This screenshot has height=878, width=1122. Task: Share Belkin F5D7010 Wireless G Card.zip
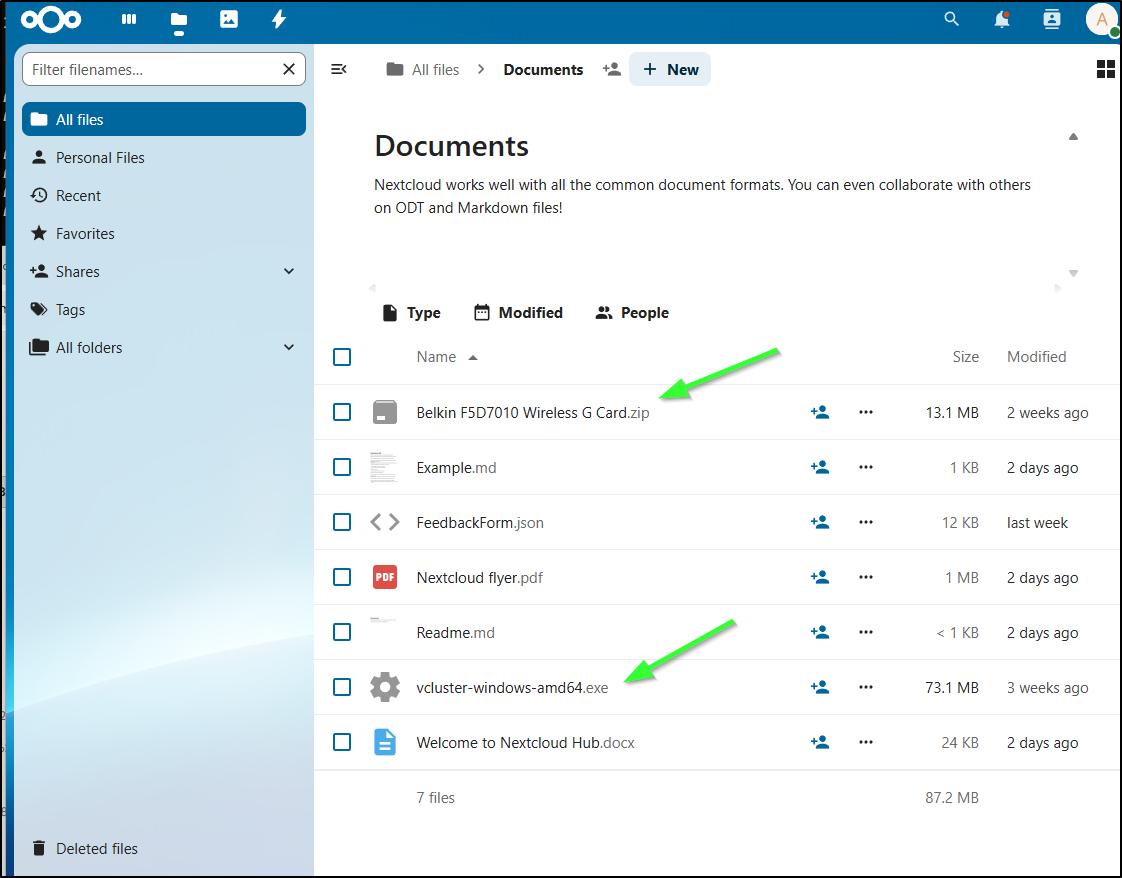820,412
